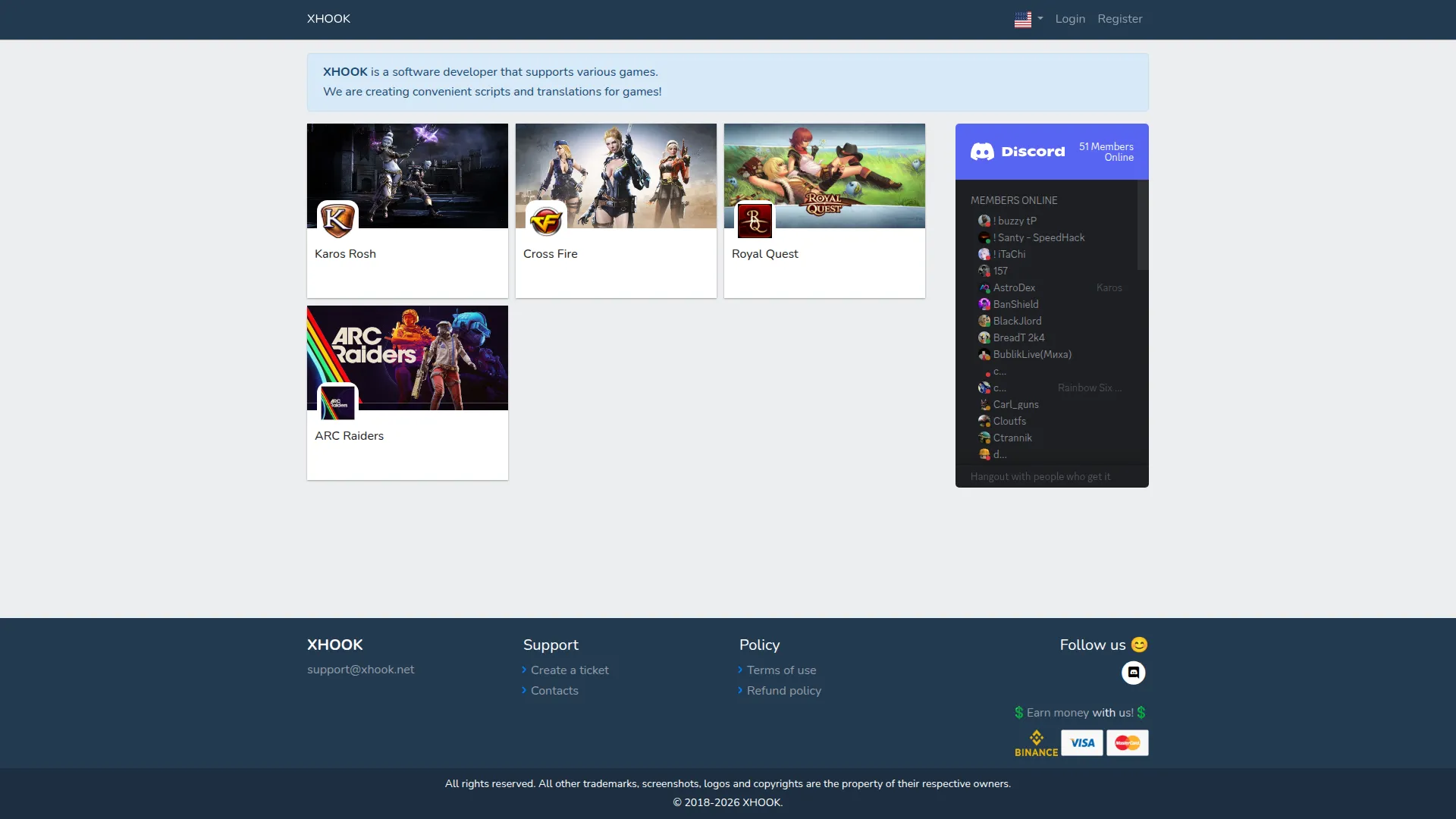1456x819 pixels.
Task: Select member name Ctrannik
Action: pos(1012,438)
